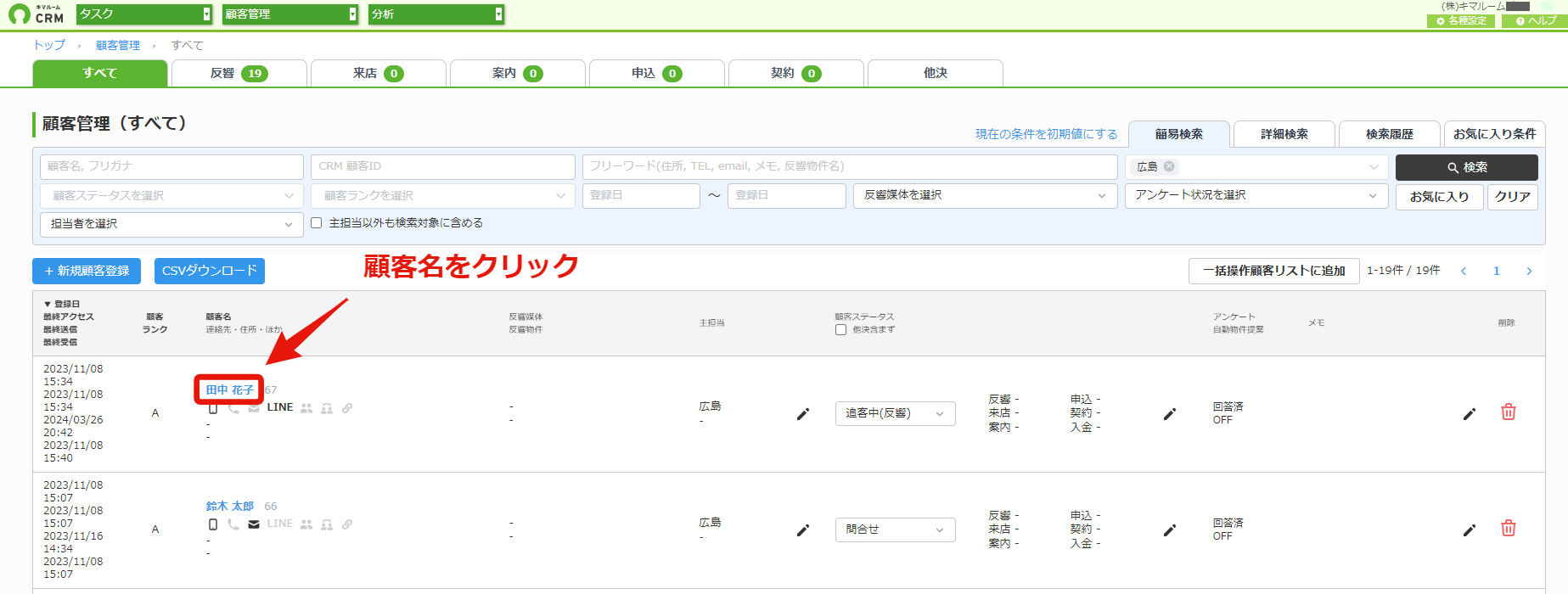This screenshot has width=1568, height=594.
Task: Go to next page arrow
Action: [1529, 271]
